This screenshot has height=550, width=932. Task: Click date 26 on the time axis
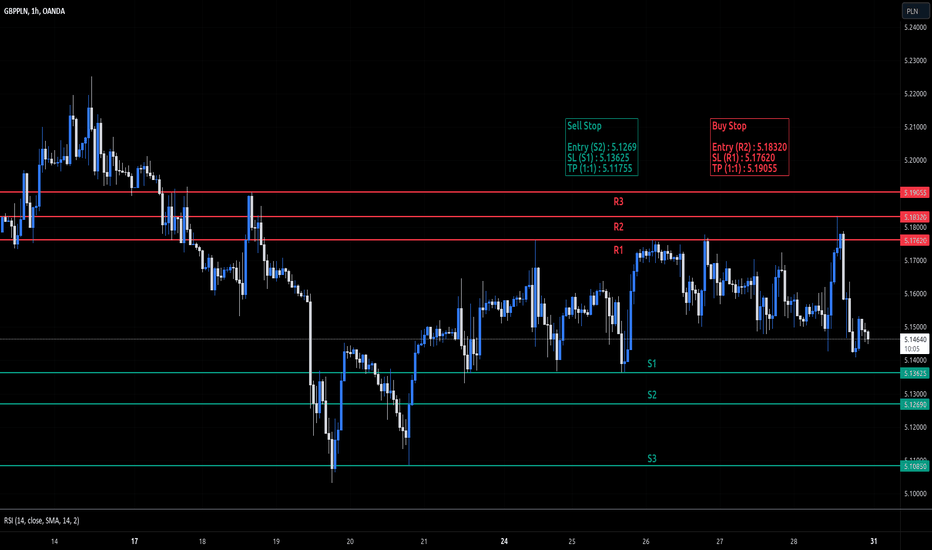646,542
